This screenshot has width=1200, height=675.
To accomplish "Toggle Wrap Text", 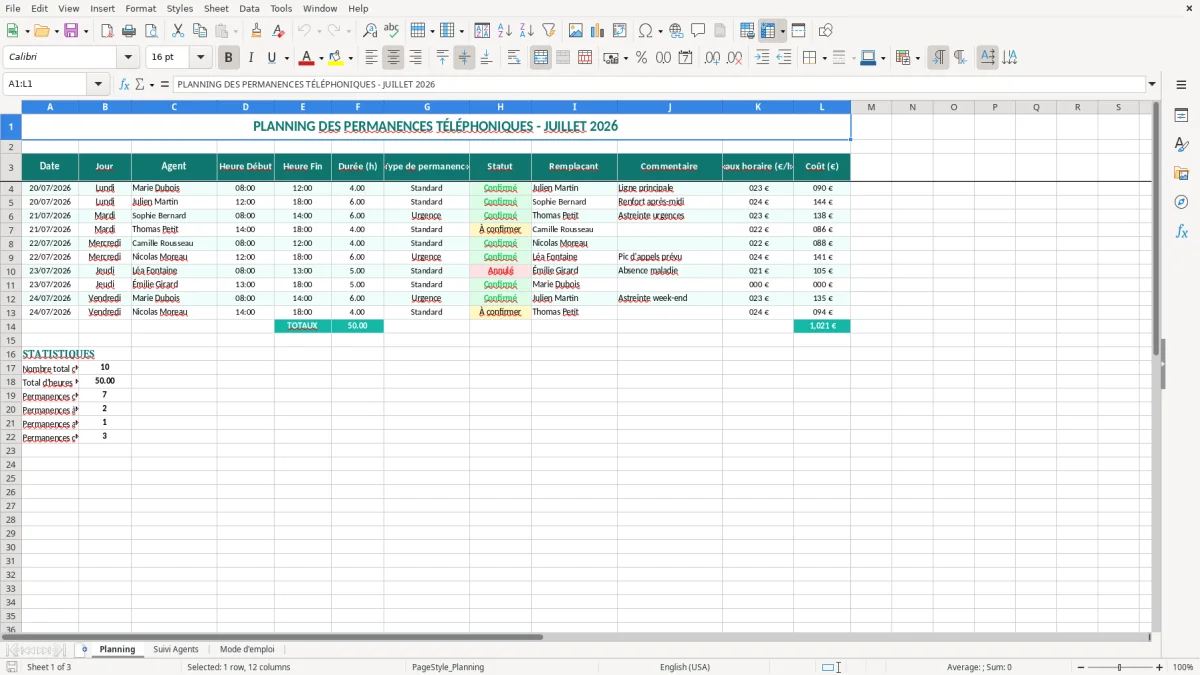I will (x=514, y=58).
